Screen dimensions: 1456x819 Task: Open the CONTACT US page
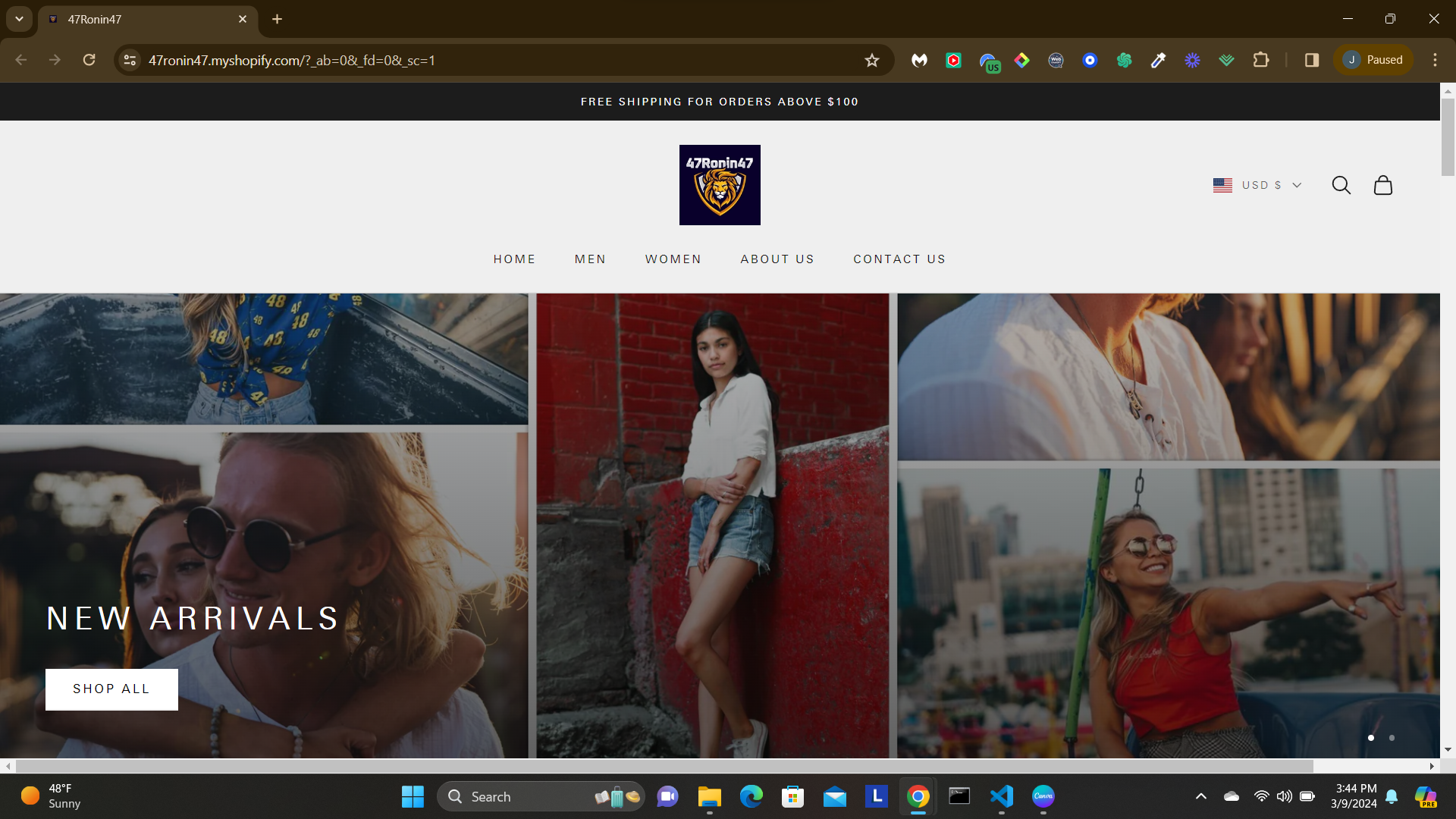click(x=899, y=259)
